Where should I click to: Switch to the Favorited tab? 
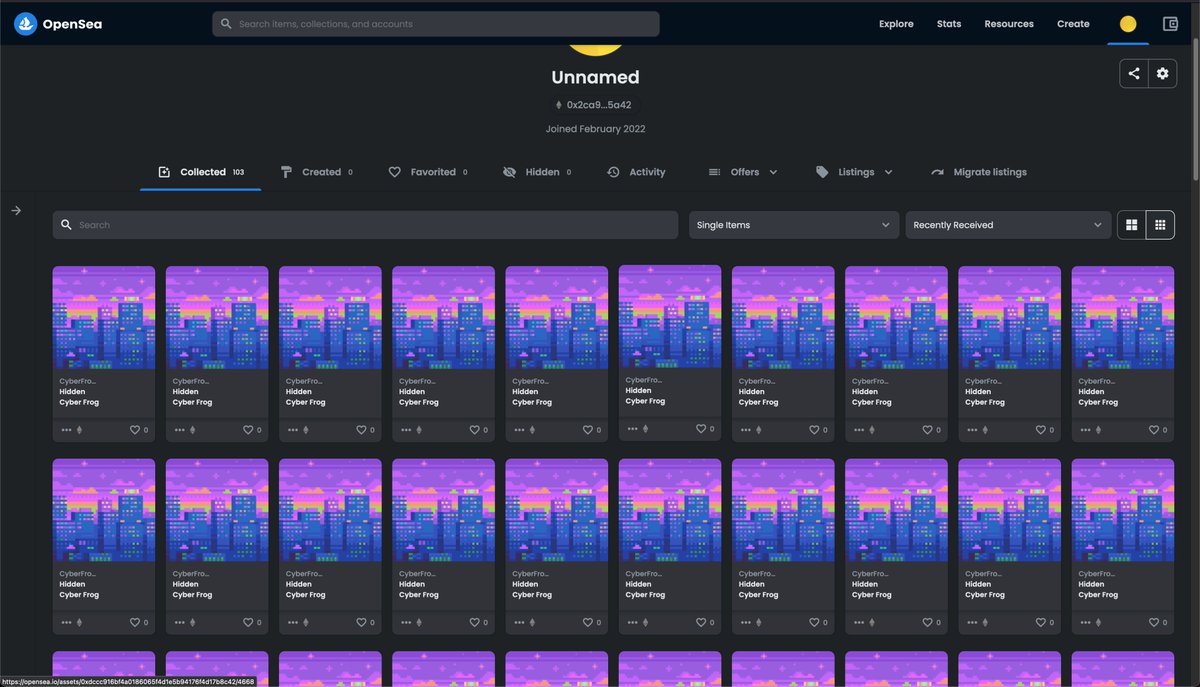pos(428,172)
